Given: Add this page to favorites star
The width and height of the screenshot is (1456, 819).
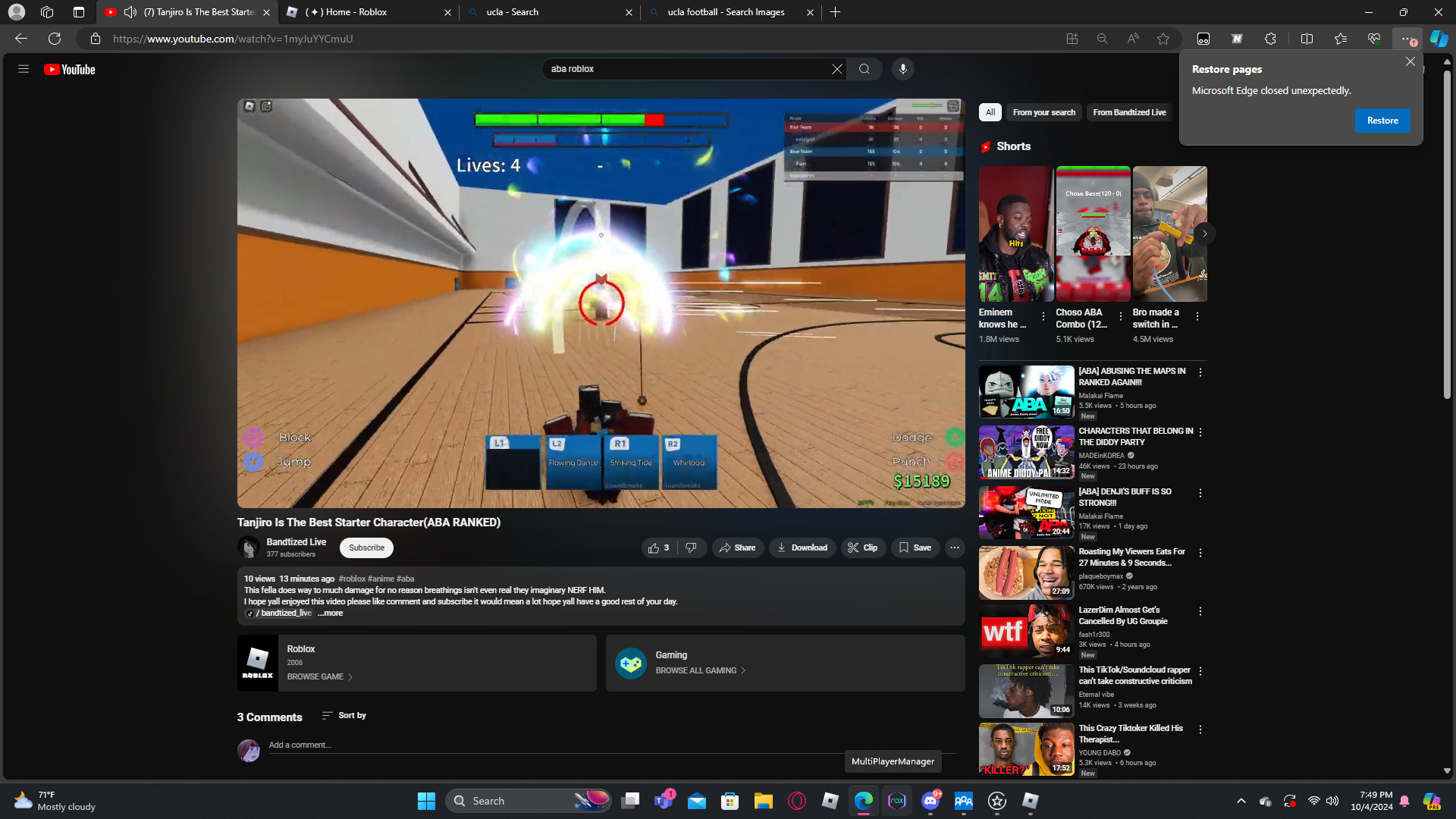Looking at the screenshot, I should tap(1163, 39).
